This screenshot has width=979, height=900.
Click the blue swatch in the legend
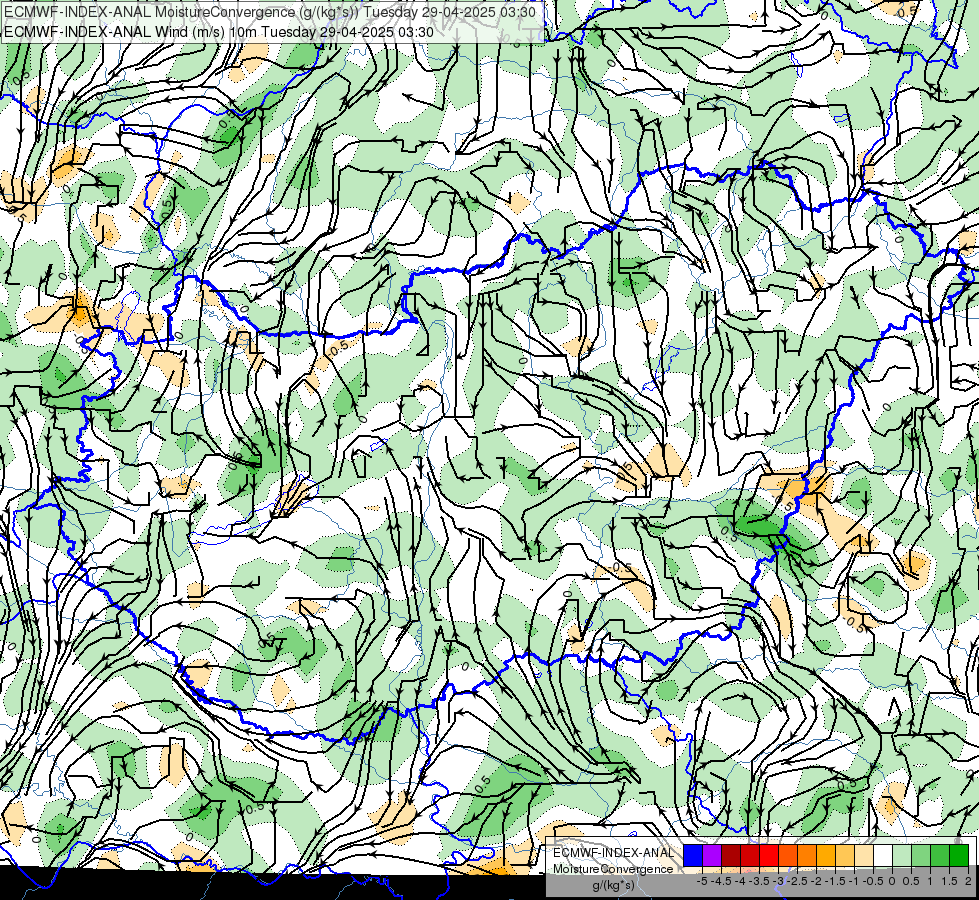[693, 855]
